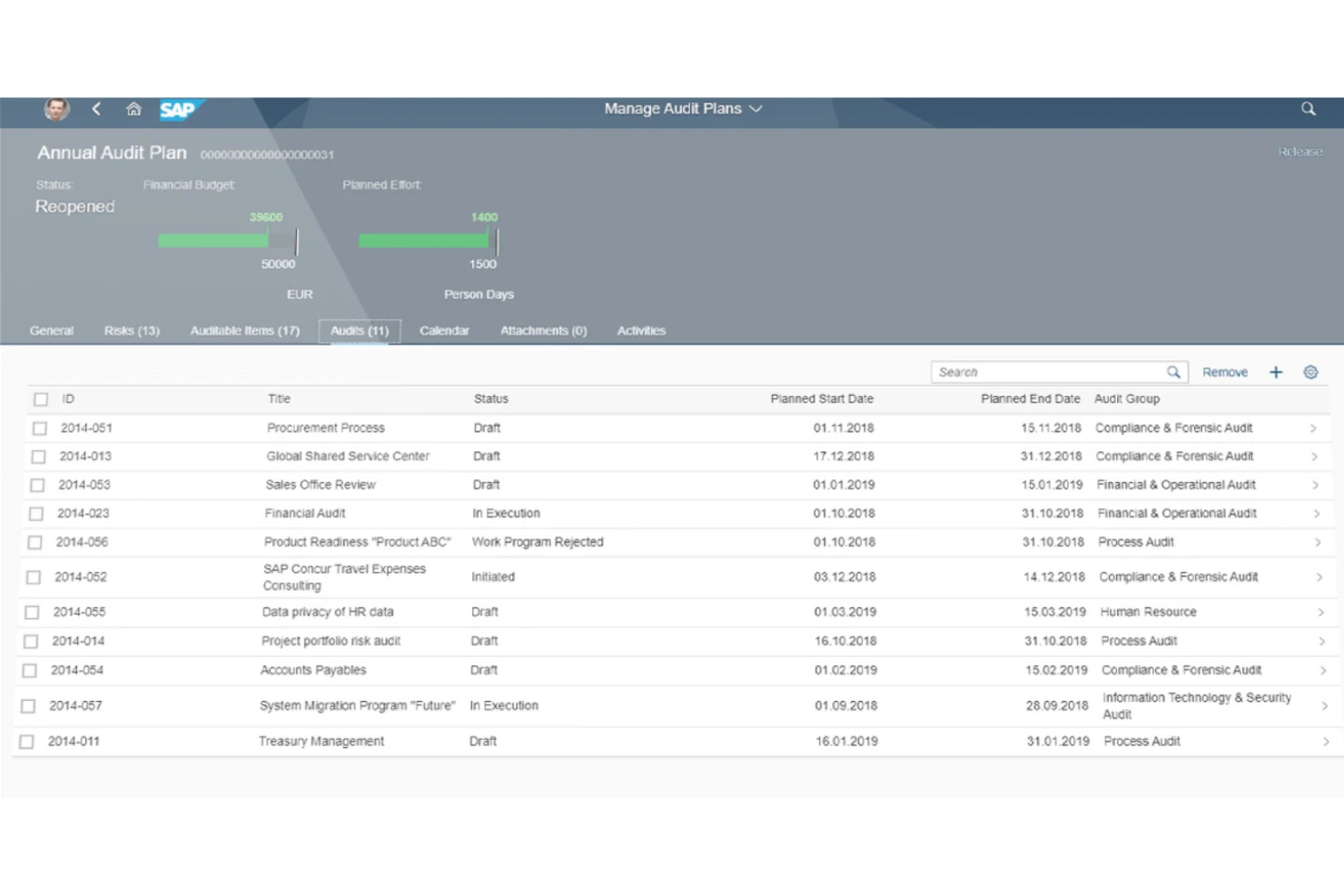This screenshot has width=1344, height=896.
Task: Check the select-all checkbox in the table header
Action: point(40,399)
